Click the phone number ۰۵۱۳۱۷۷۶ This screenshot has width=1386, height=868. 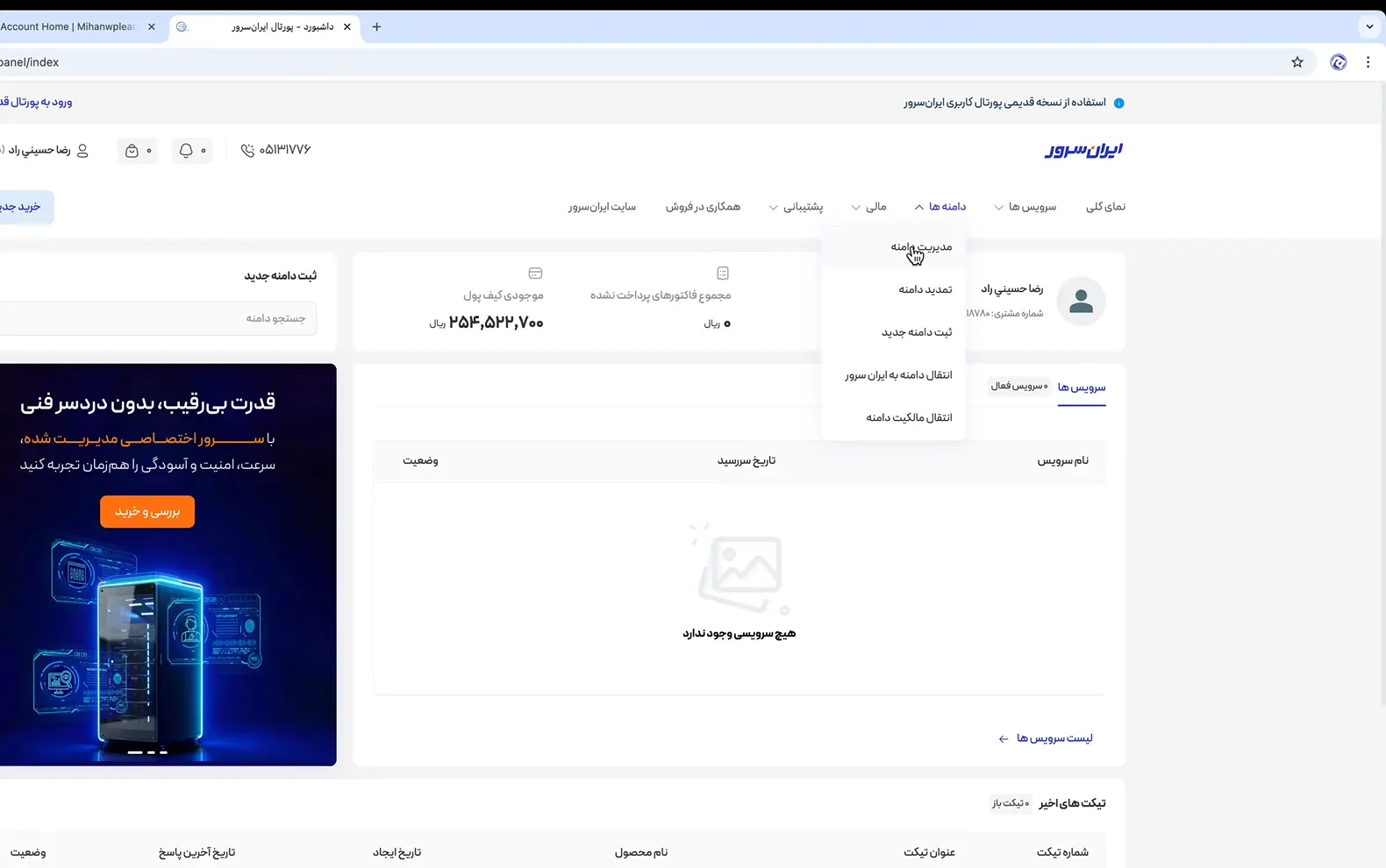(285, 150)
